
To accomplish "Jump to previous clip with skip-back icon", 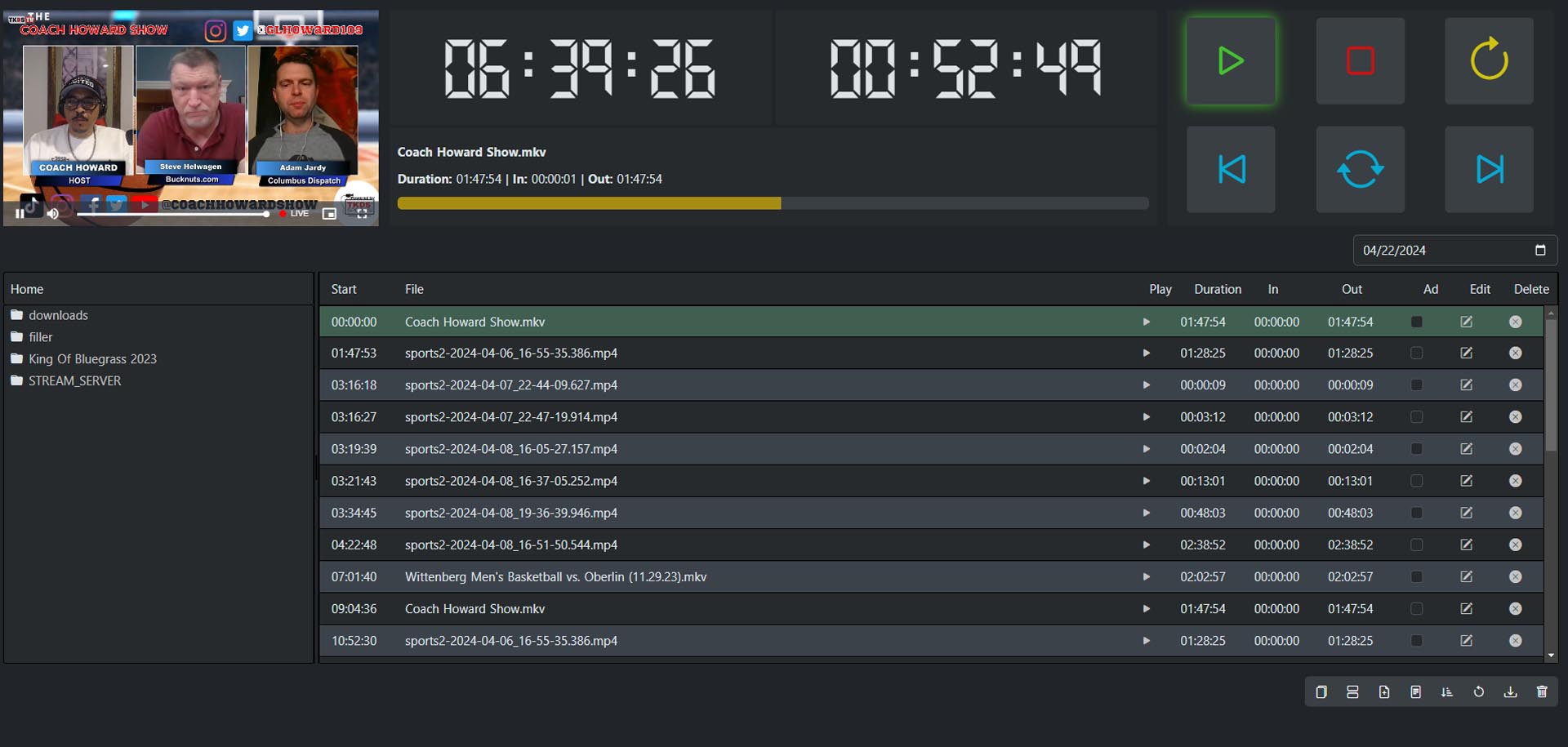I will click(1230, 170).
